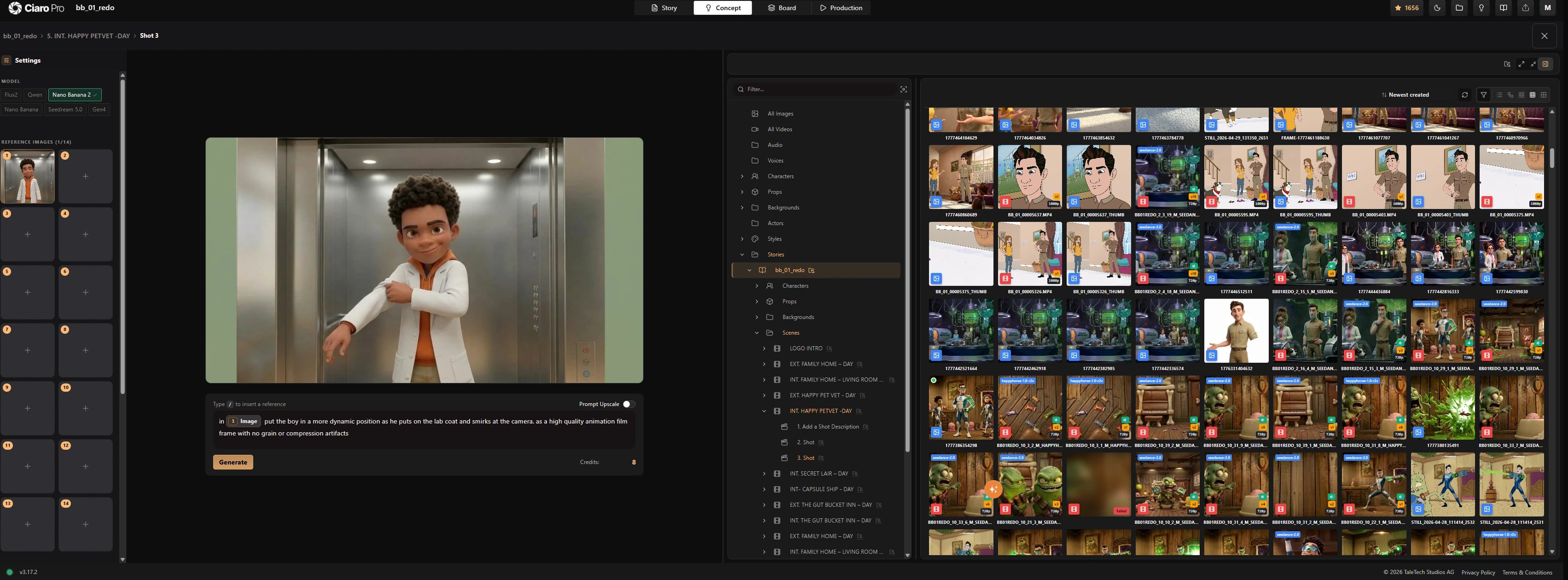The height and width of the screenshot is (580, 1568).
Task: Select the Qwen model
Action: [x=35, y=95]
